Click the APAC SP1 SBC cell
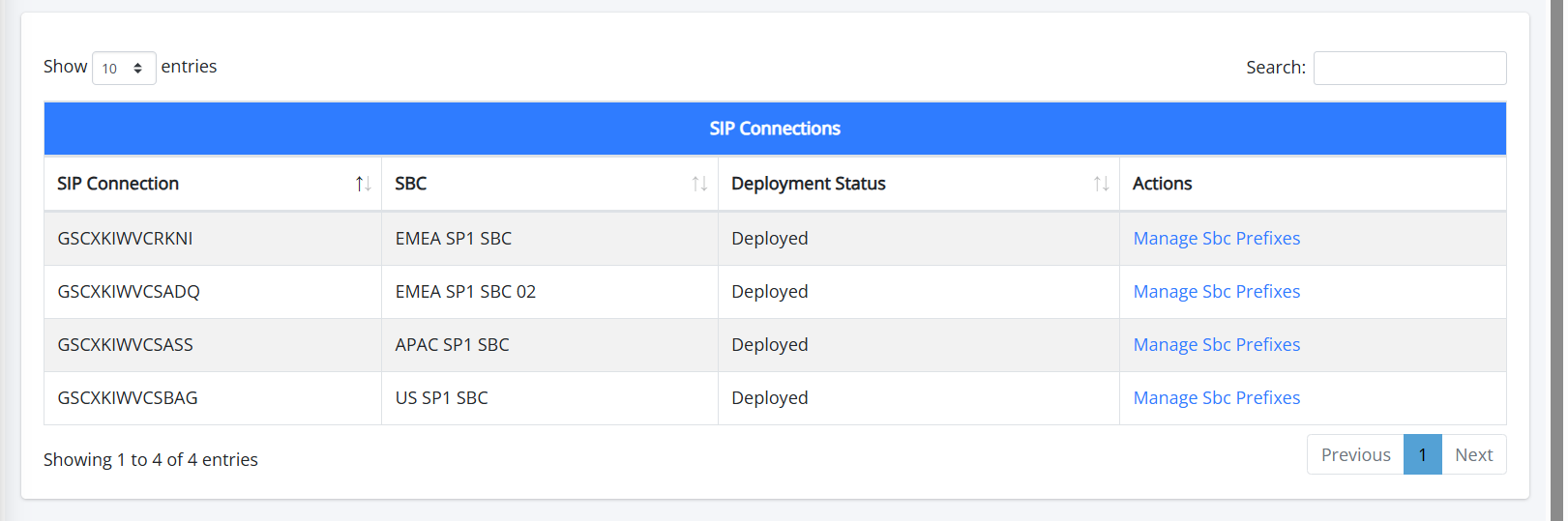Image resolution: width=1568 pixels, height=521 pixels. tap(452, 345)
